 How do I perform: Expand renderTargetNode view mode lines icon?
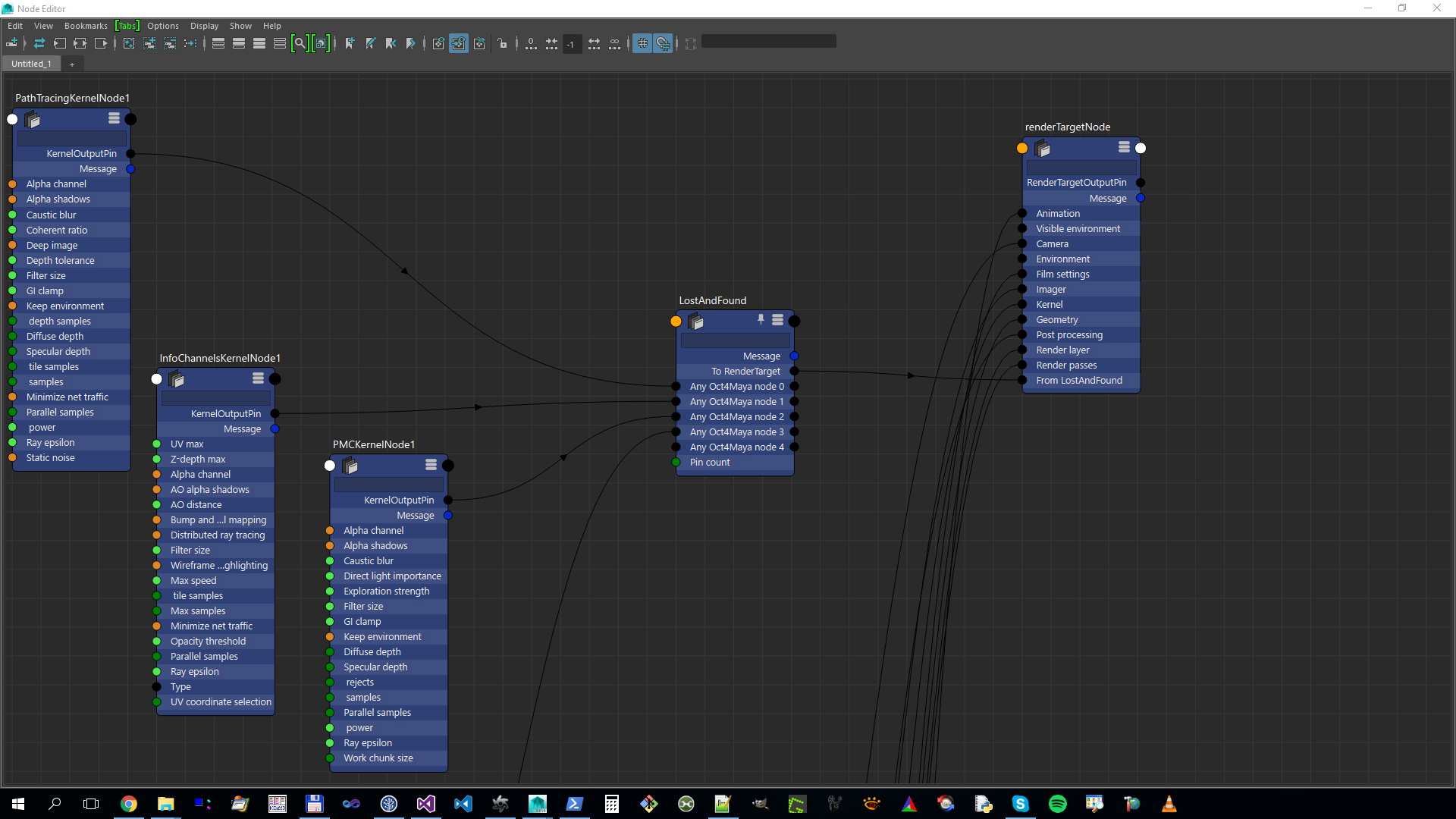tap(1124, 146)
